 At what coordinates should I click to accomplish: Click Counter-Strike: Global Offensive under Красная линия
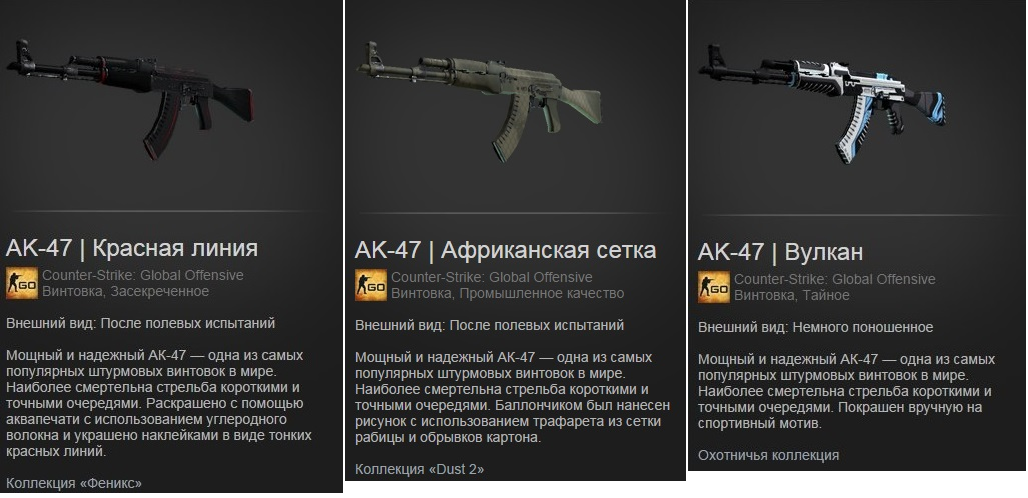[143, 275]
